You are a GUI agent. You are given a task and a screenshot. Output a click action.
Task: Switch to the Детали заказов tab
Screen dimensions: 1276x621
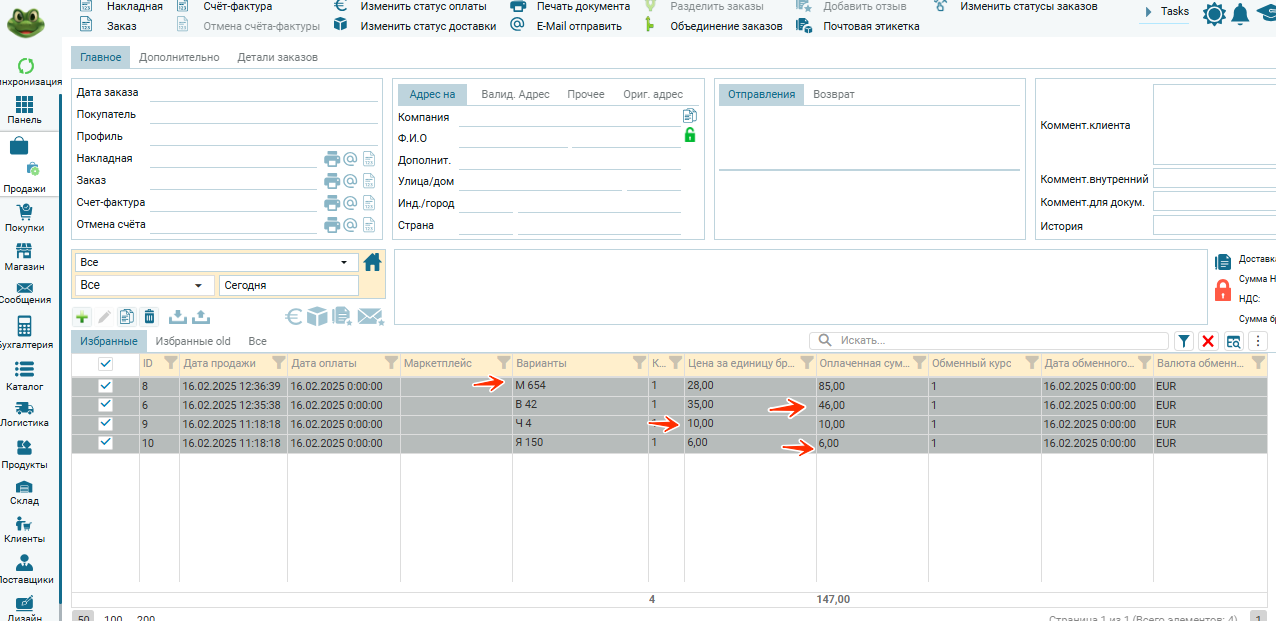click(277, 57)
